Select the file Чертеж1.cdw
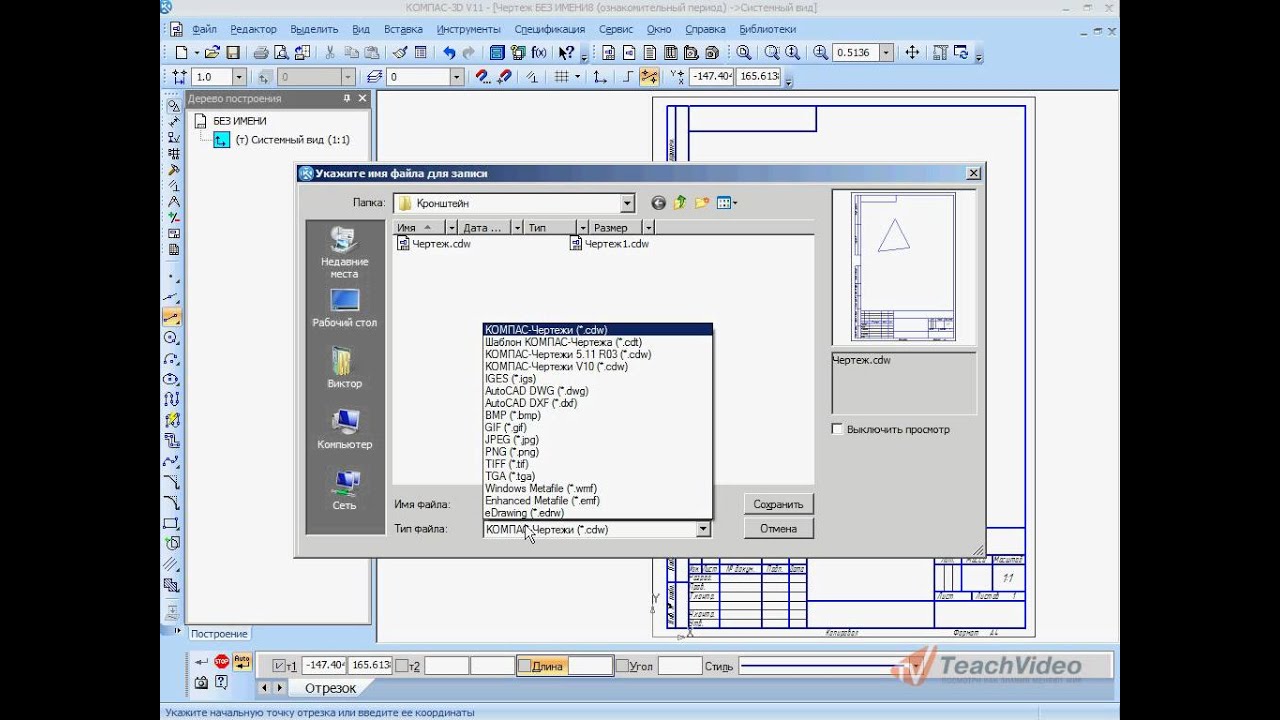The width and height of the screenshot is (1280, 720). coord(609,243)
